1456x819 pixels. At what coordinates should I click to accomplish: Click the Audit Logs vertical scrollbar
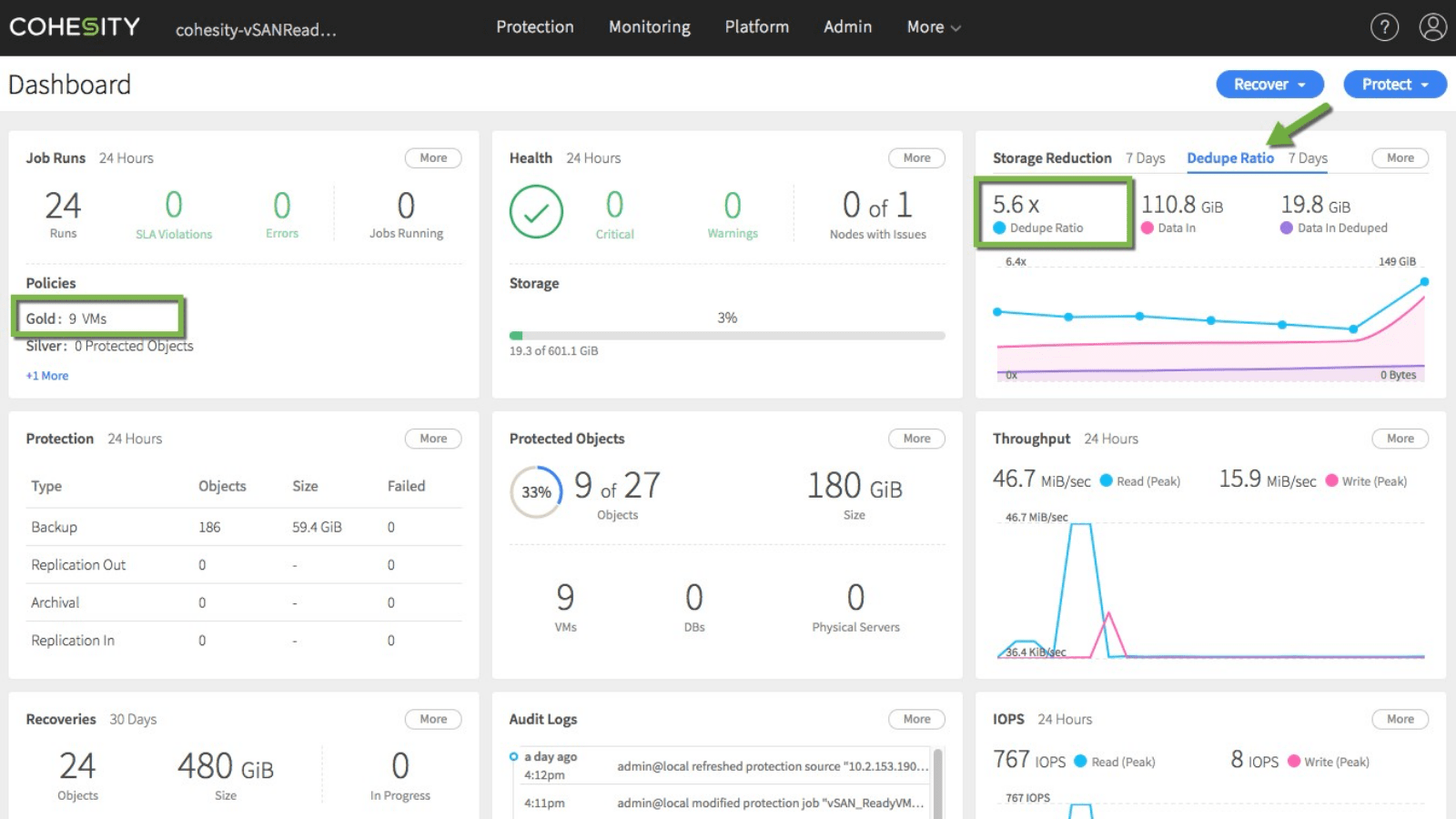click(938, 783)
